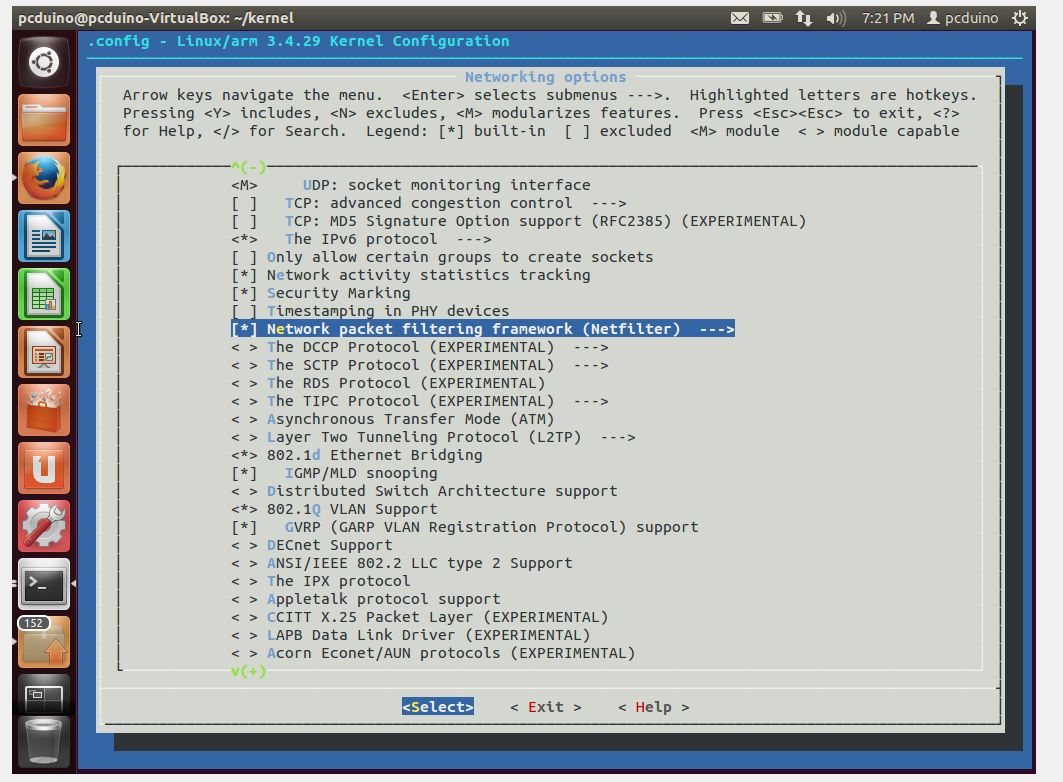Screen dimensions: 1063x782
Task: Open the Ubuntu Dash home launcher
Action: click(x=43, y=63)
